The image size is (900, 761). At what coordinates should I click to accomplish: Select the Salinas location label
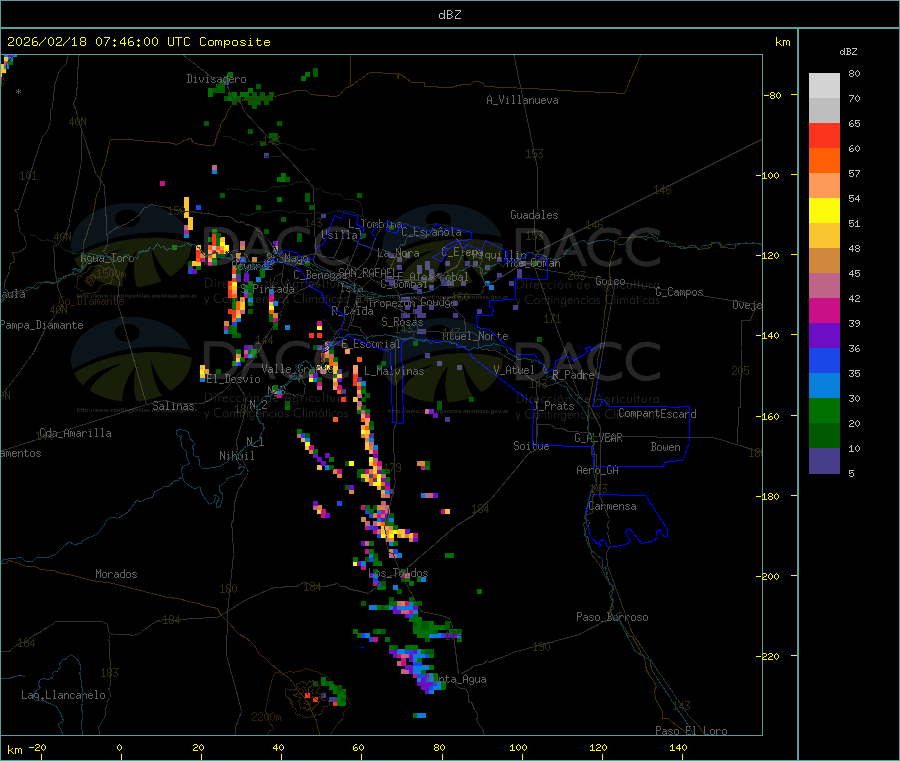[173, 406]
